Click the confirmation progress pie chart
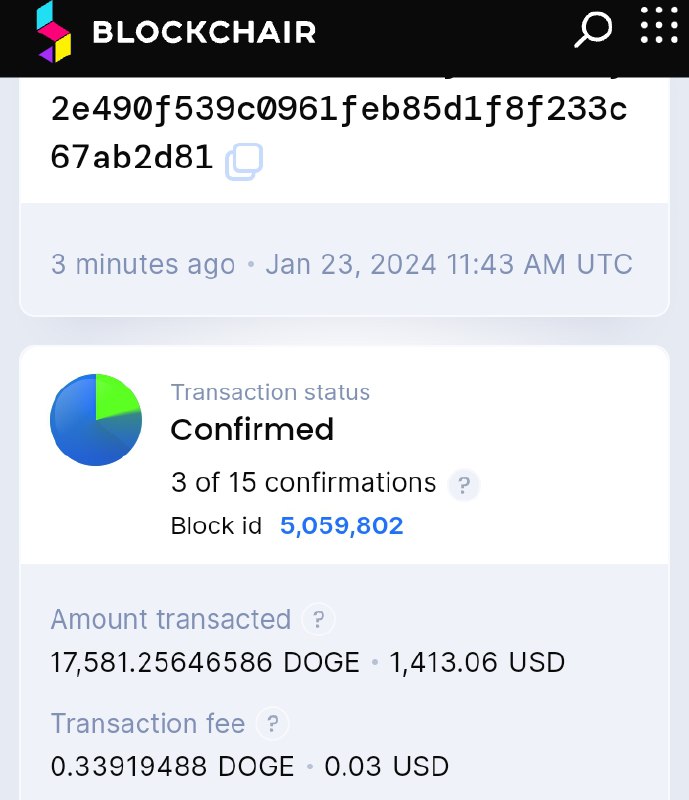This screenshot has height=800, width=689. pos(96,420)
